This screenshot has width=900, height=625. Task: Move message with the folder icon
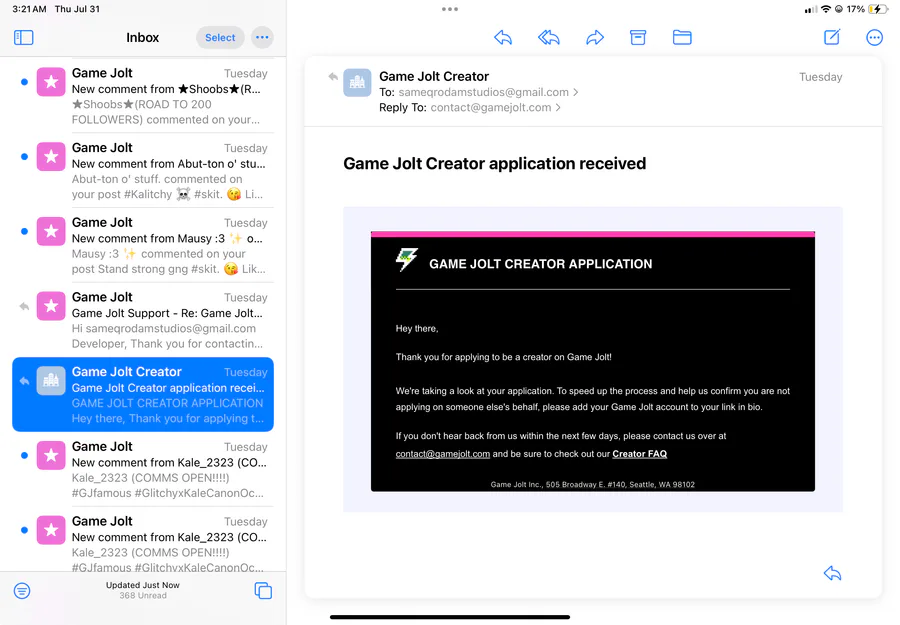point(682,37)
